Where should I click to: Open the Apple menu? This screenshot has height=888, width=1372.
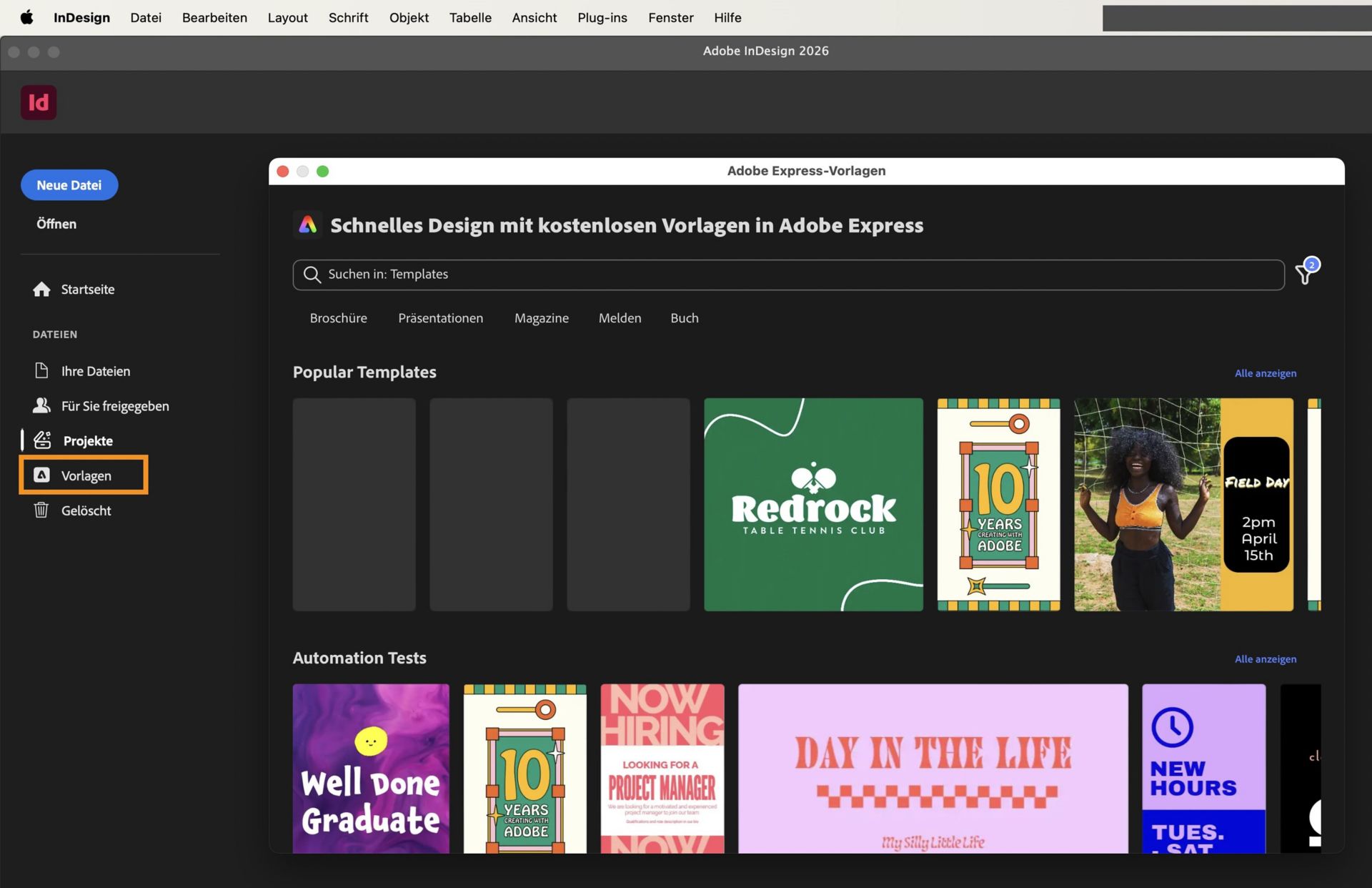pos(26,17)
